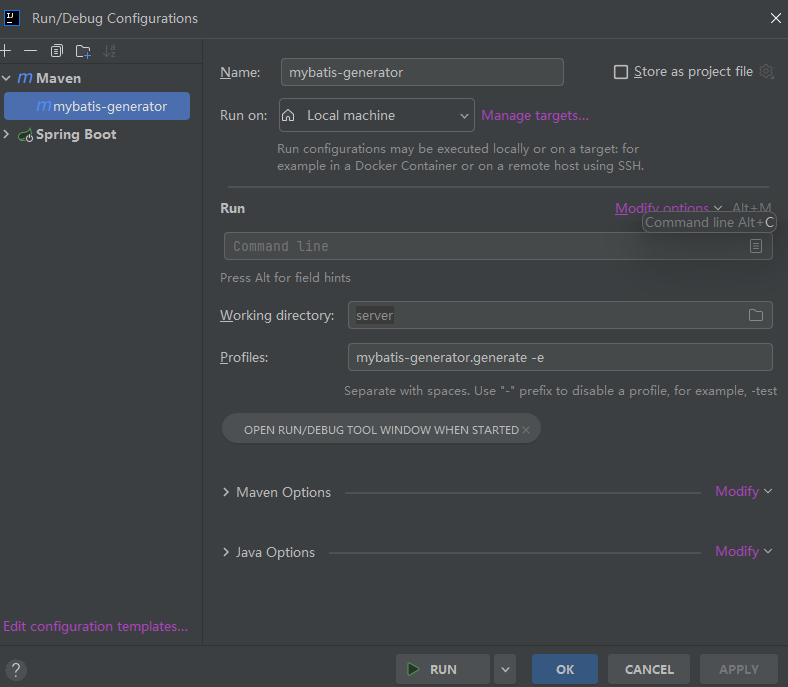Expand the Maven Options section
This screenshot has height=687, width=788.
[226, 492]
